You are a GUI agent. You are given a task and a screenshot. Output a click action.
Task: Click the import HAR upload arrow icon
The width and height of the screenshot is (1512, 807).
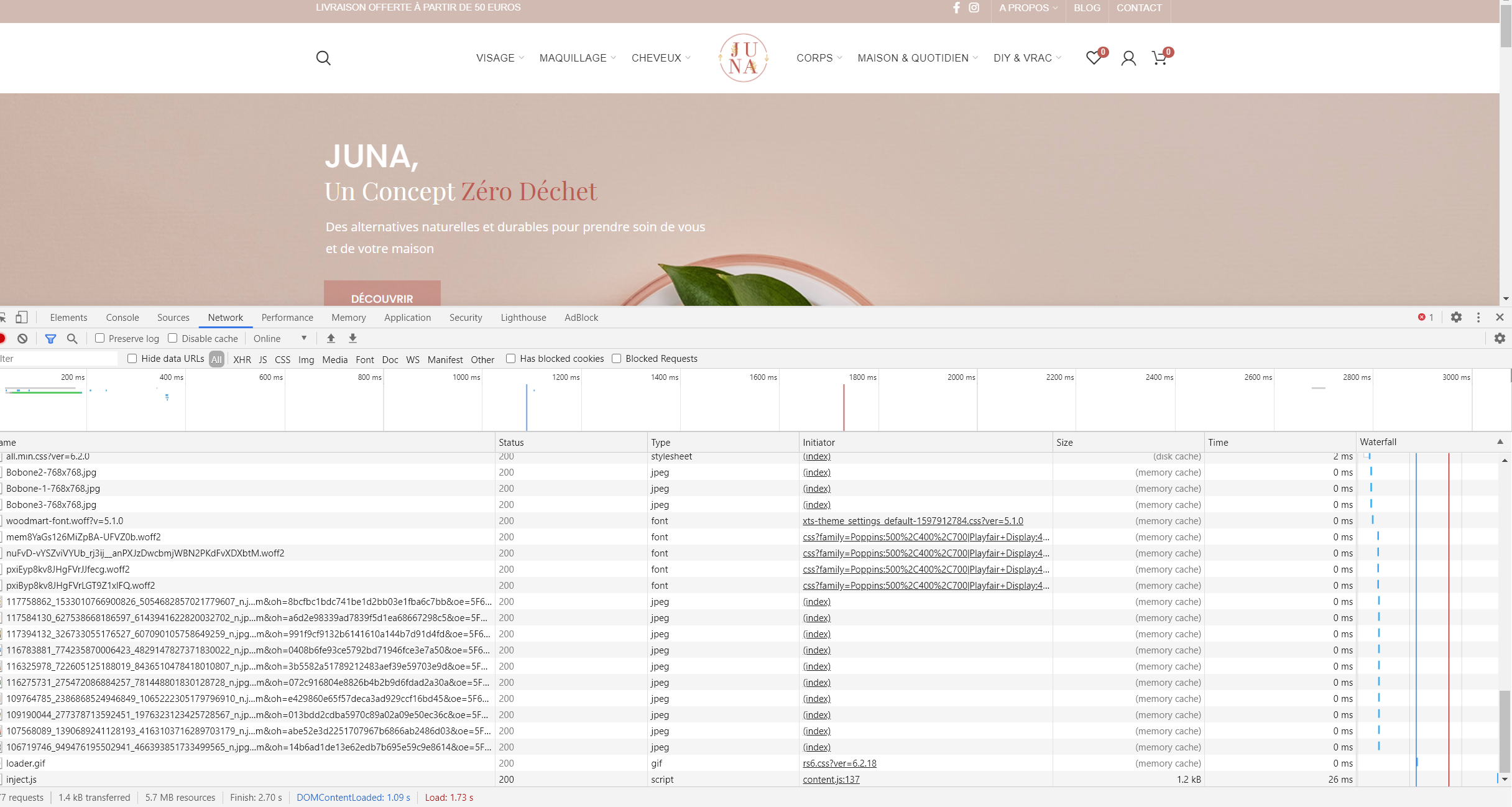[331, 338]
